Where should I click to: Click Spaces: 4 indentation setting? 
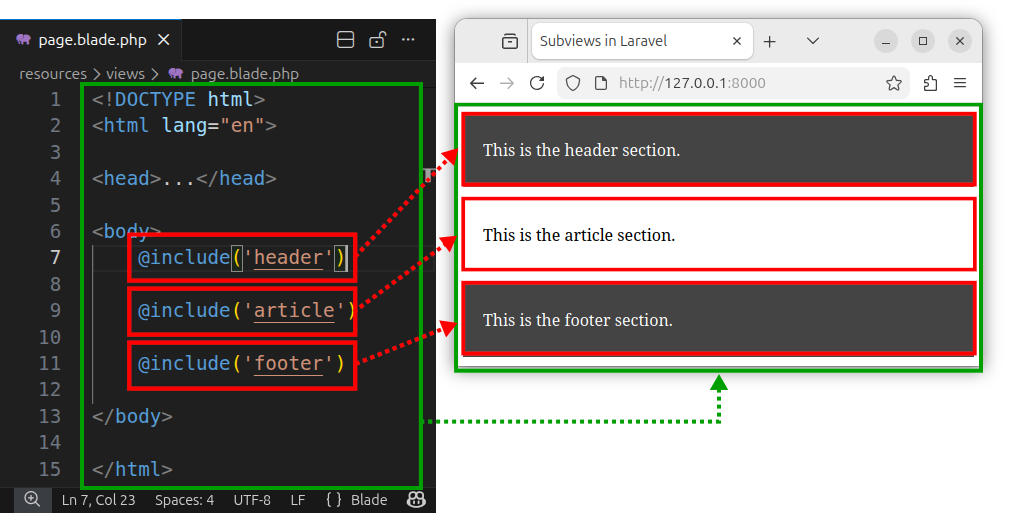coord(184,500)
